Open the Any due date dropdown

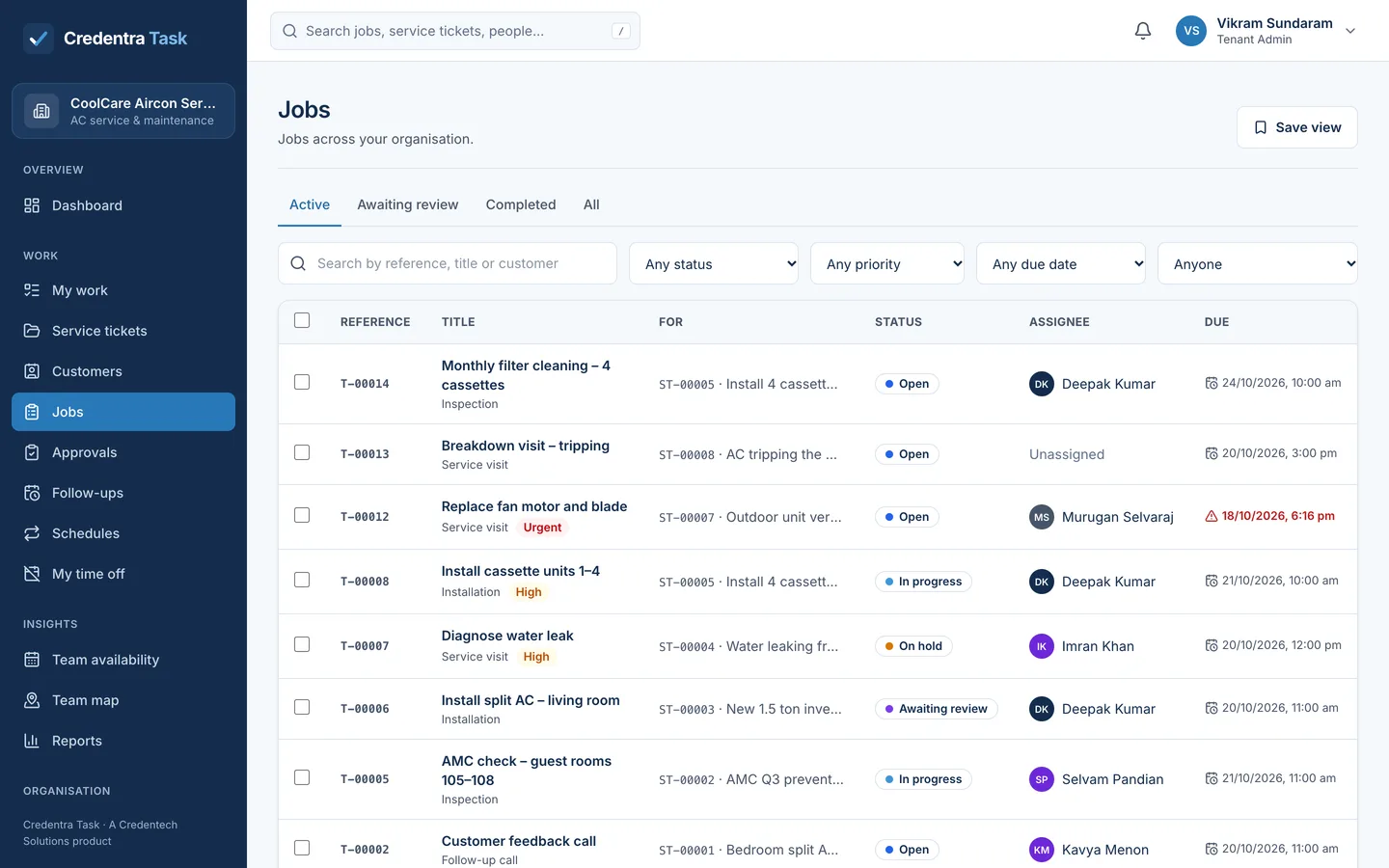point(1061,263)
